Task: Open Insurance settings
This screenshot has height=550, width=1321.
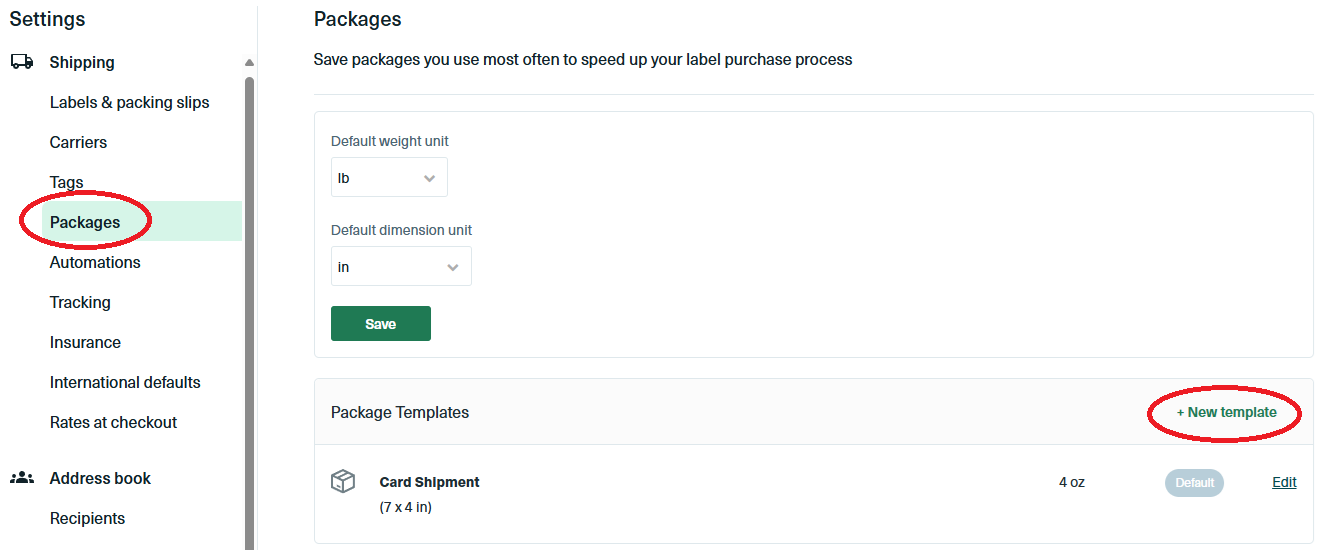Action: [85, 342]
